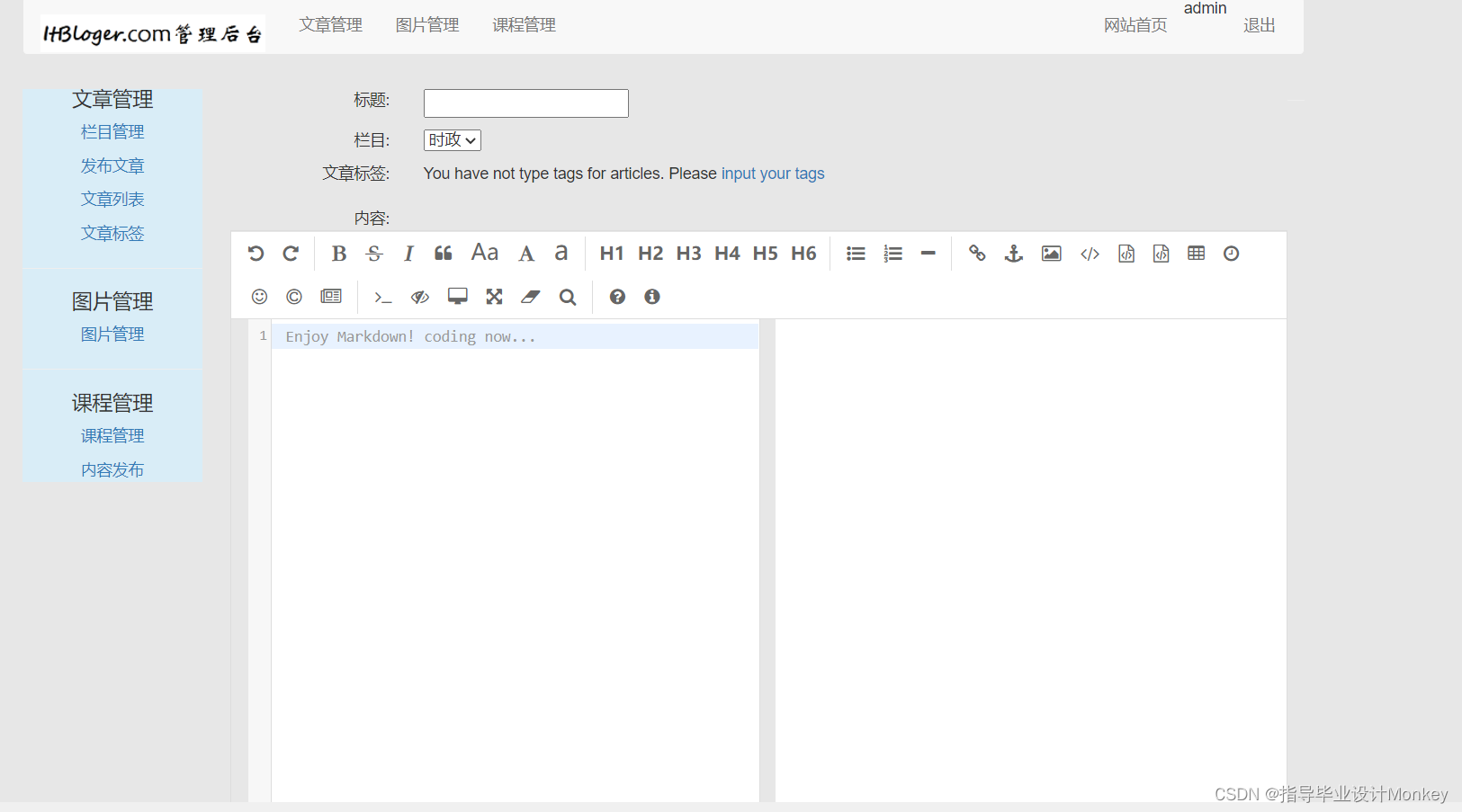Apply italic formatting
Viewport: 1462px width, 812px height.
click(x=408, y=254)
